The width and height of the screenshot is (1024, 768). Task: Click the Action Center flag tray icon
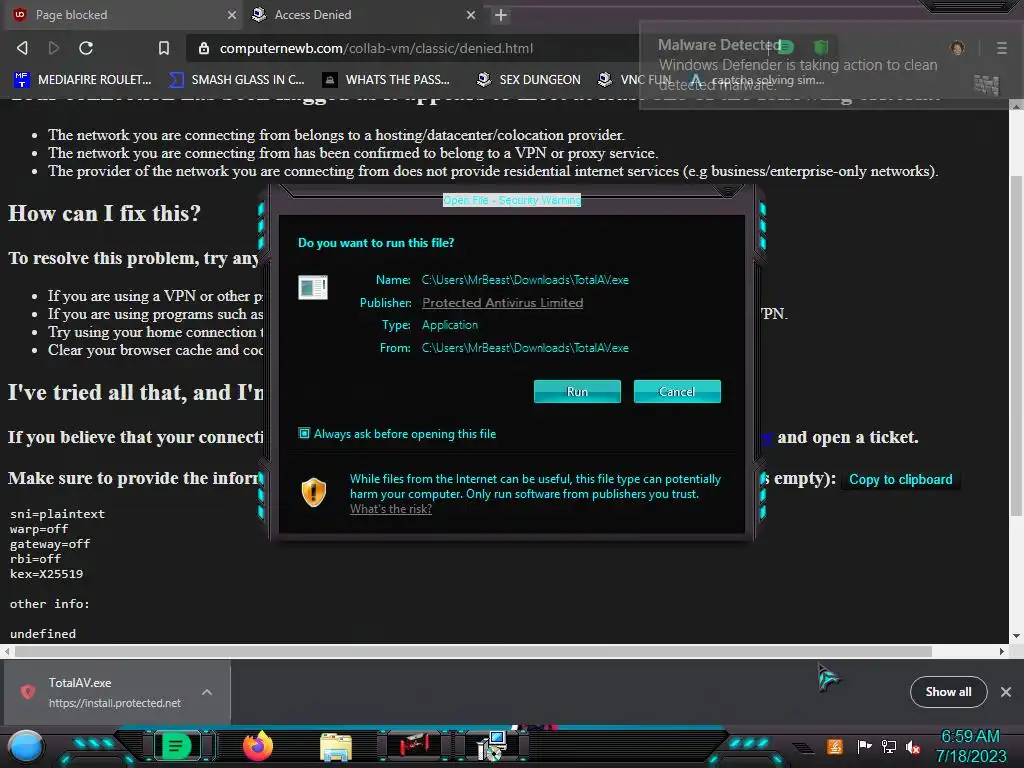click(864, 746)
